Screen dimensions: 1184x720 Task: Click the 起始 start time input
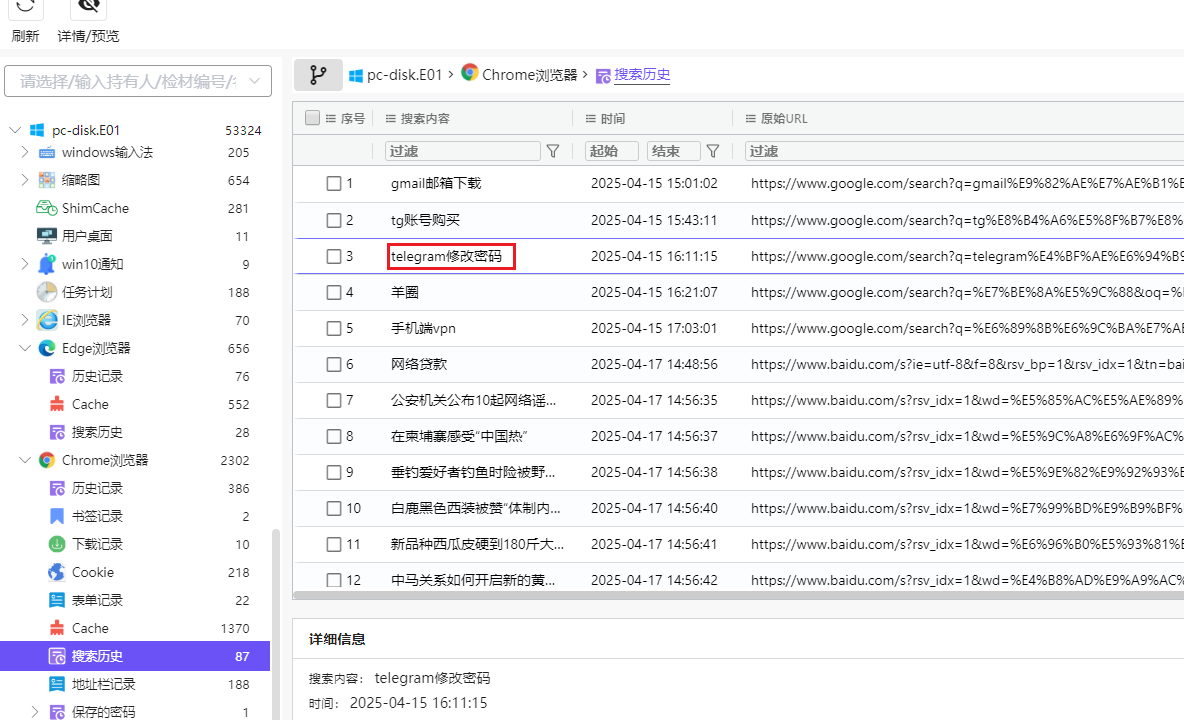tap(612, 151)
